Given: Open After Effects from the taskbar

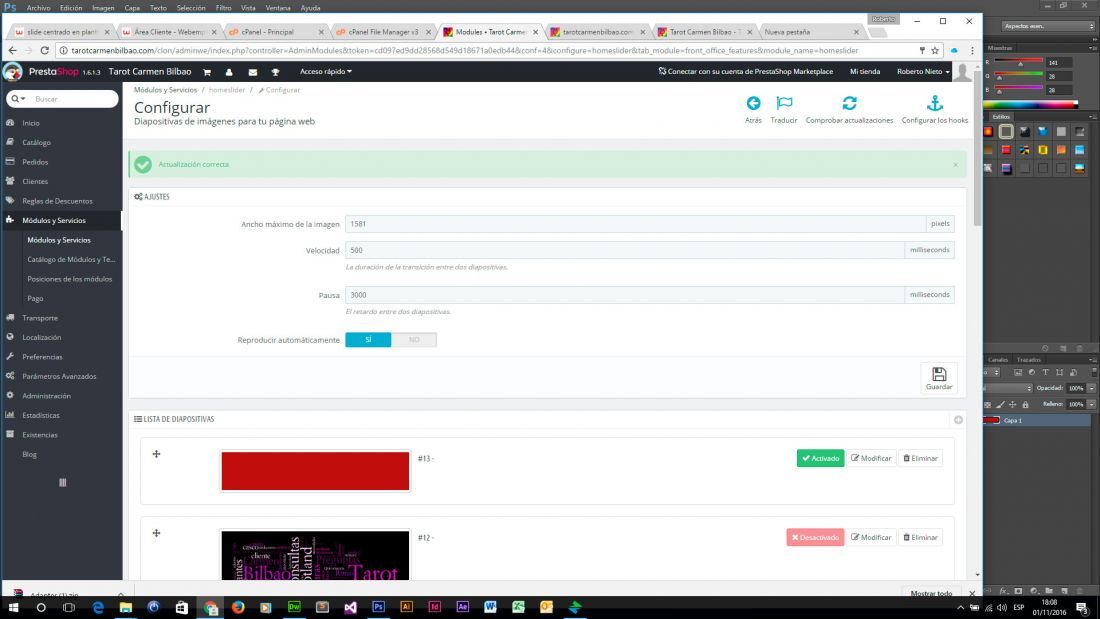Looking at the screenshot, I should click(x=462, y=607).
